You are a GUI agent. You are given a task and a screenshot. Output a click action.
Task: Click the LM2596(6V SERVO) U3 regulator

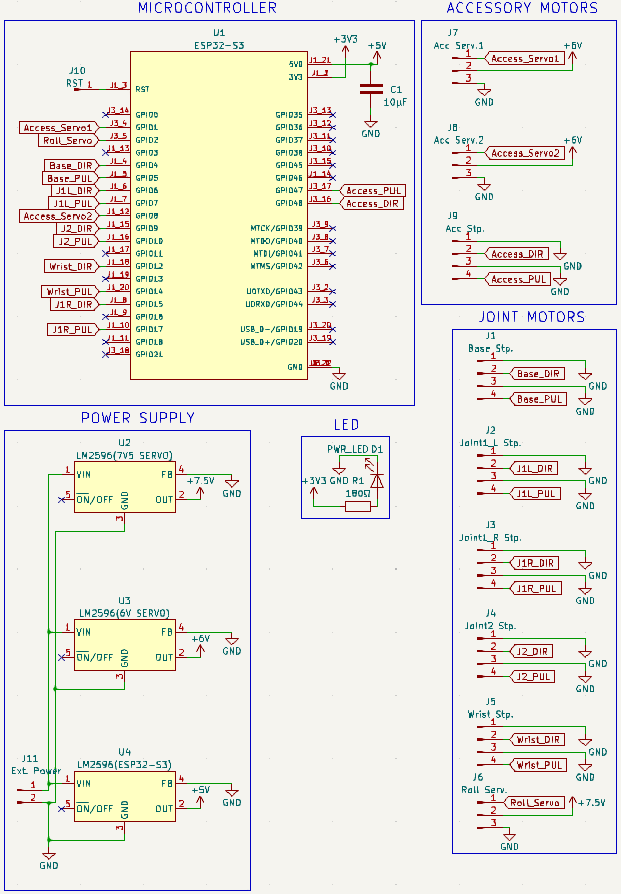point(125,645)
